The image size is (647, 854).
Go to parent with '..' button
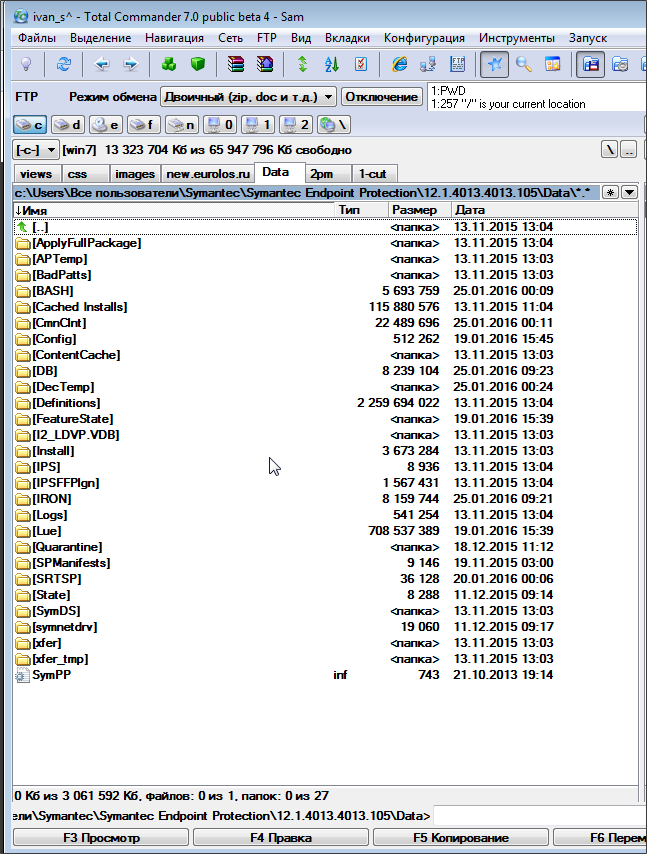point(628,149)
